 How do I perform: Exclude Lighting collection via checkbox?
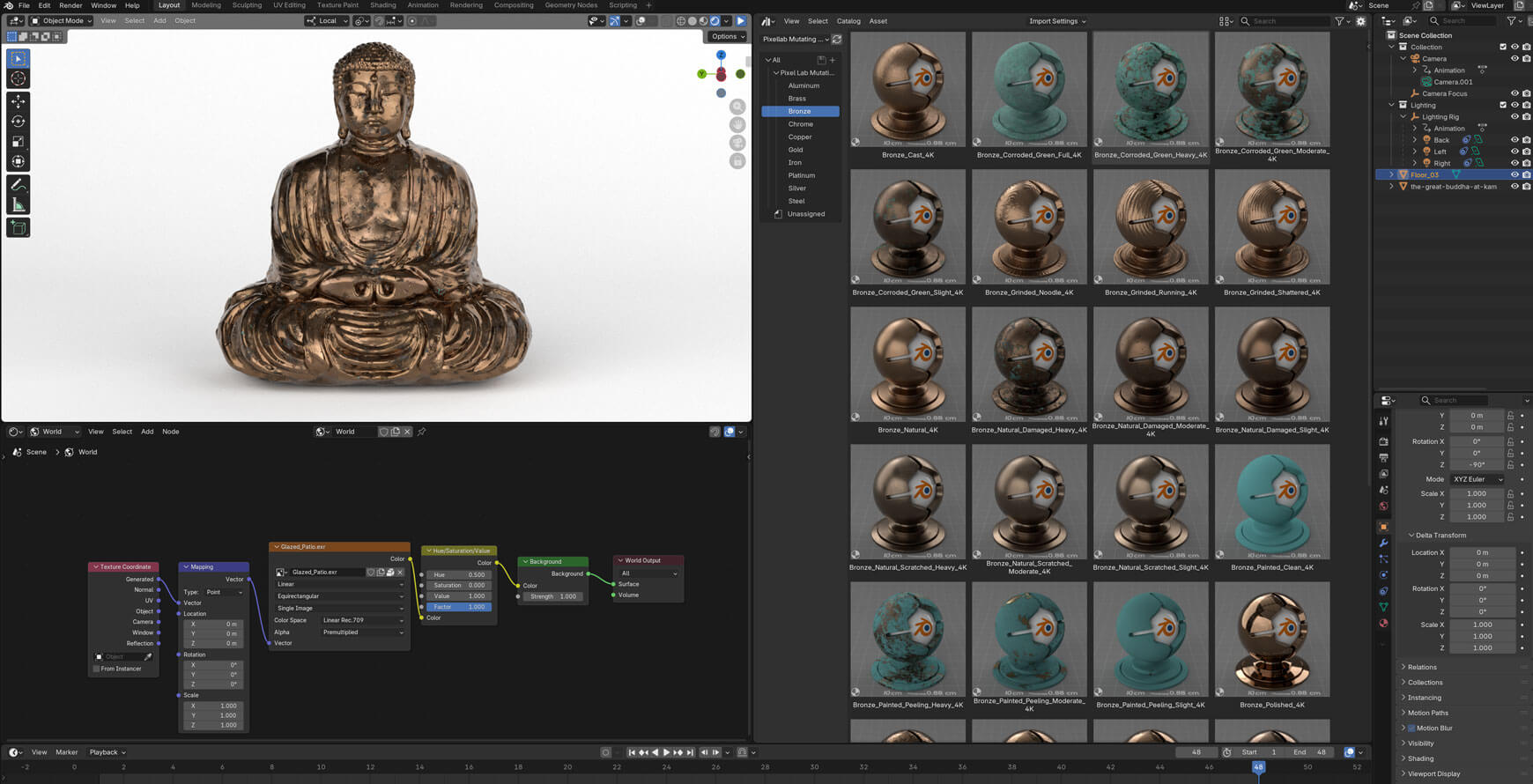pyautogui.click(x=1503, y=105)
